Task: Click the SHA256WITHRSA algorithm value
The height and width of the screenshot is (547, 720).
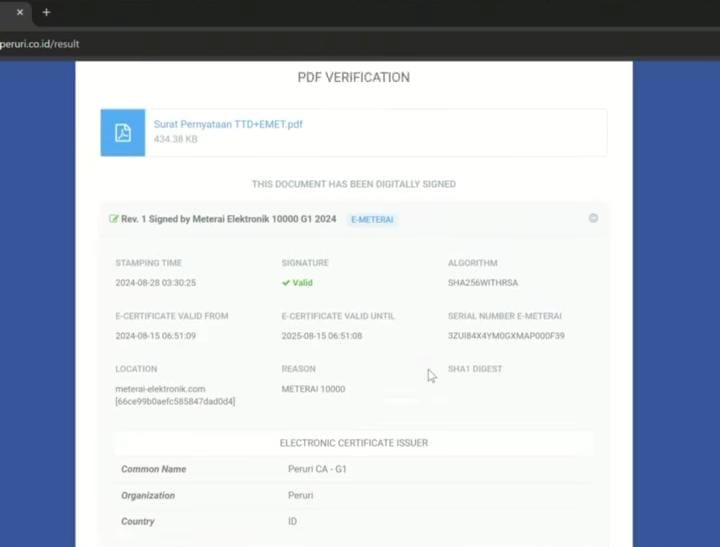Action: pyautogui.click(x=483, y=283)
